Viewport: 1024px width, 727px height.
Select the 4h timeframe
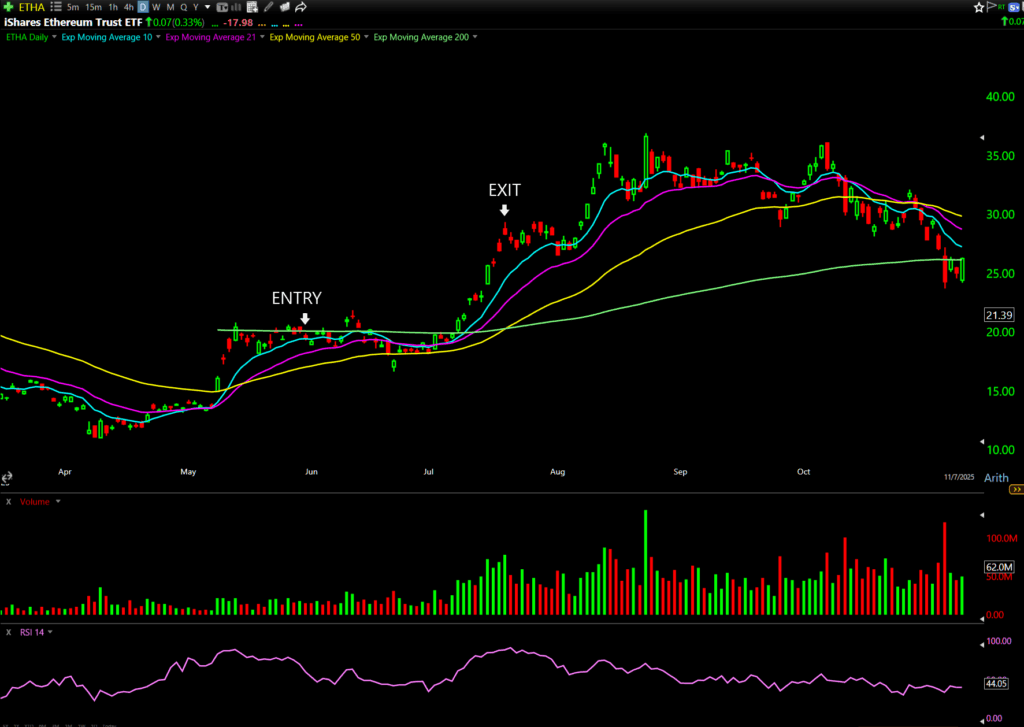[x=129, y=7]
